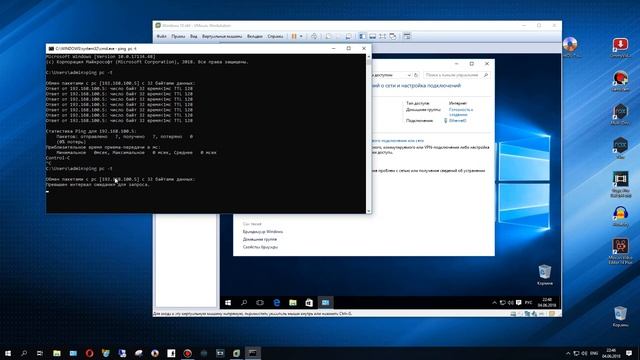Open Брандмауэр Windows link
640x360 pixels.
click(262, 231)
